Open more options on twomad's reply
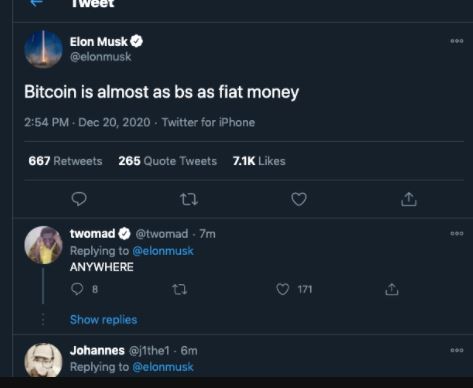The image size is (473, 388). (x=457, y=233)
